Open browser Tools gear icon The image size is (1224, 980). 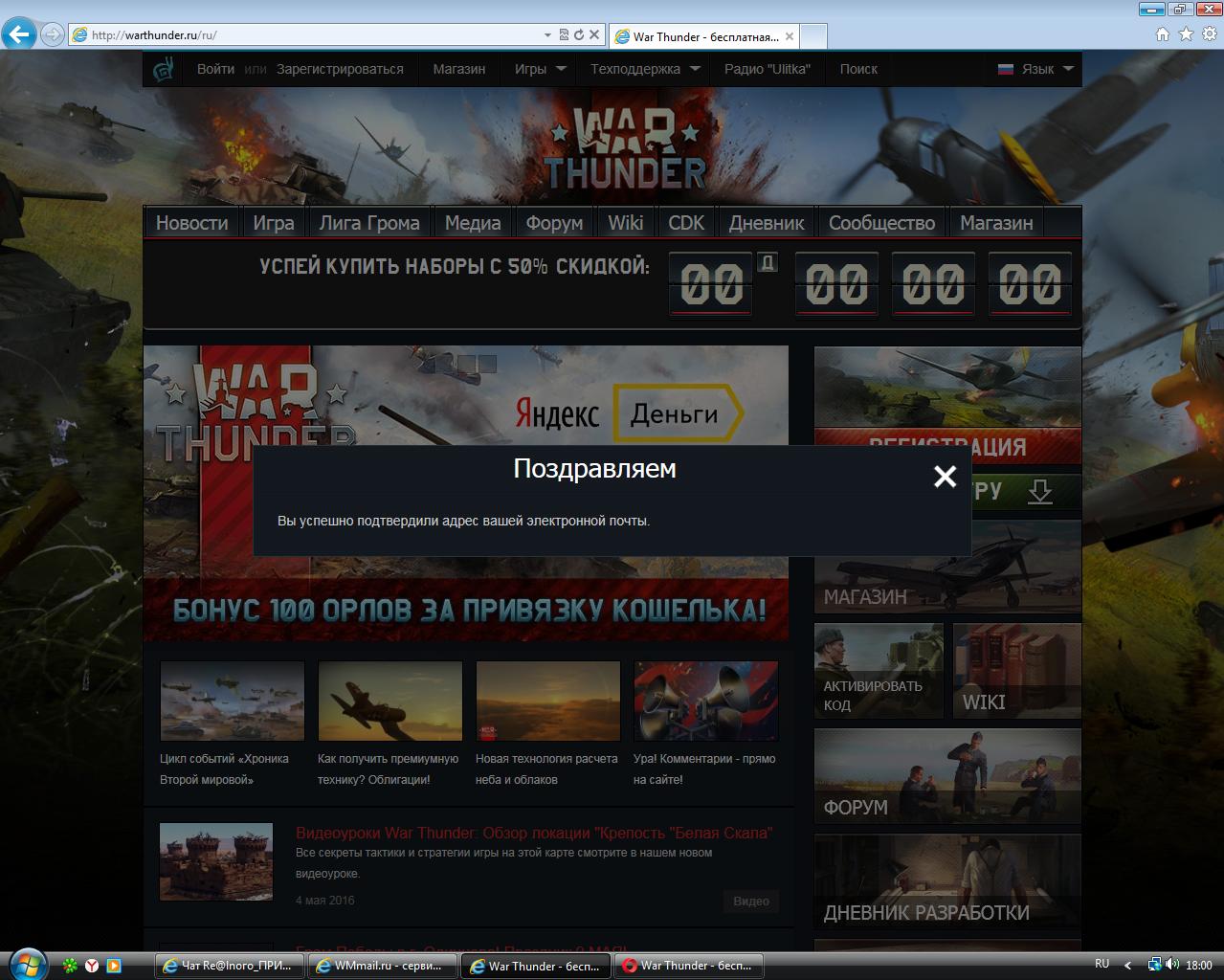(x=1210, y=34)
